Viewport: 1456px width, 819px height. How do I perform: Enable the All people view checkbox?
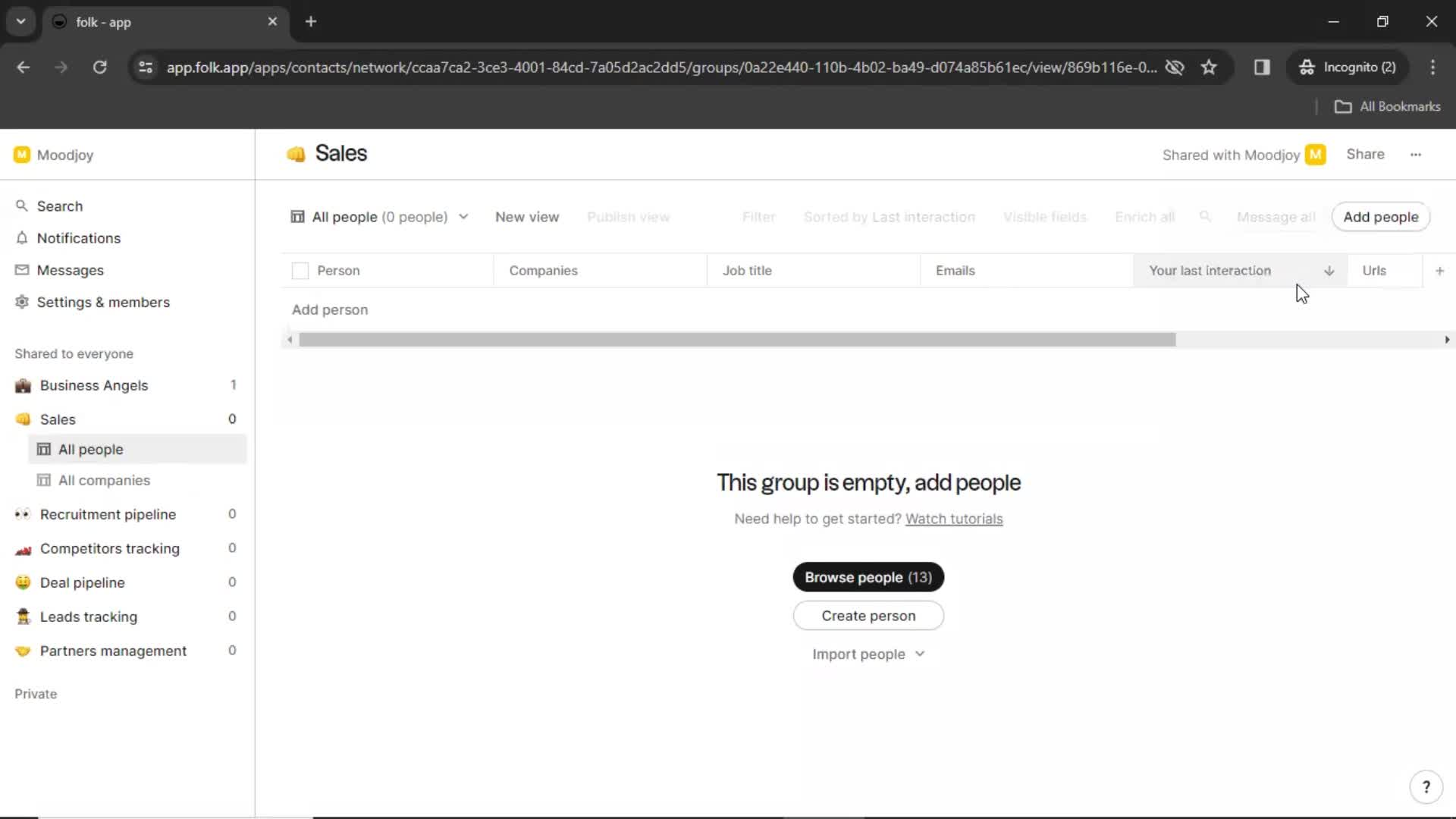[x=300, y=270]
